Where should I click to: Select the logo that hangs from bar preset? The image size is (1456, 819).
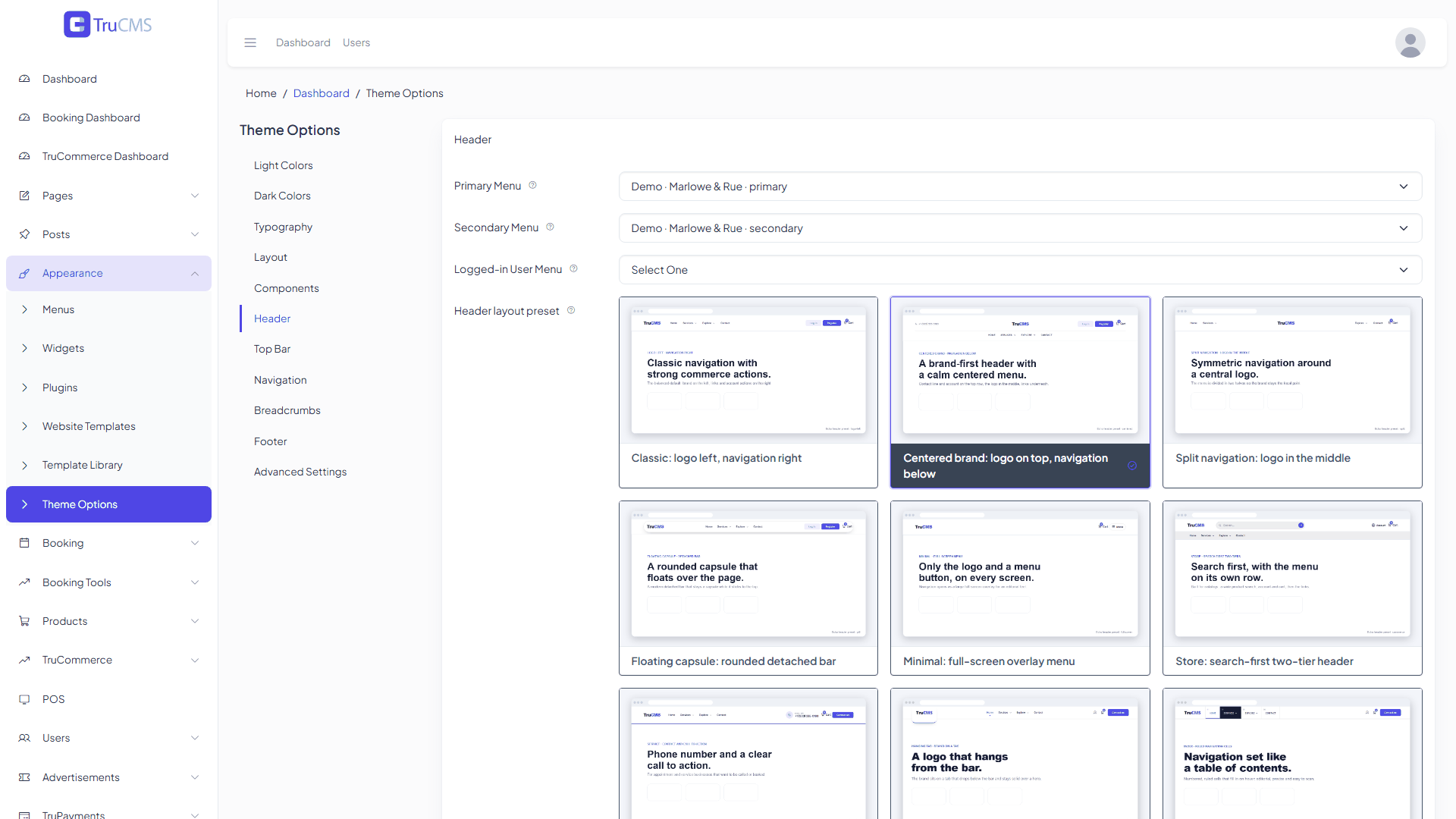[1020, 754]
